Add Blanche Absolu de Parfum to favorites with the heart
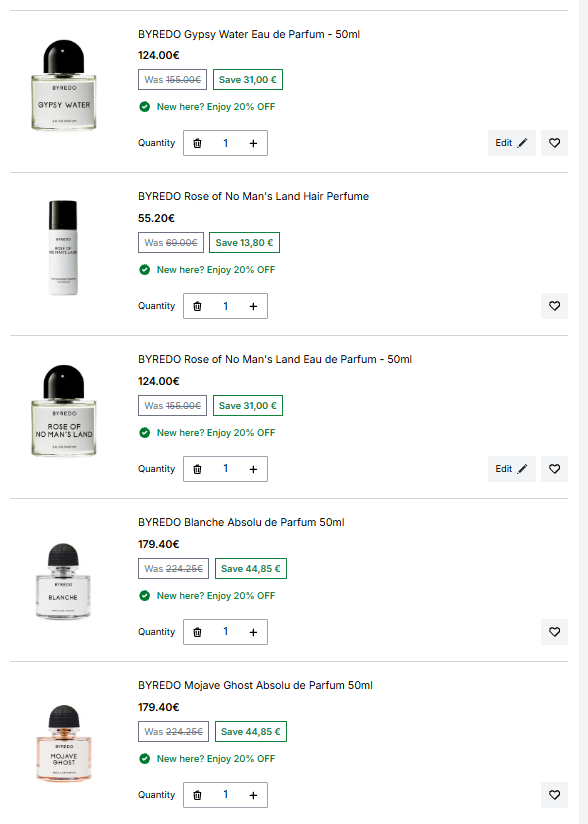 (x=554, y=632)
